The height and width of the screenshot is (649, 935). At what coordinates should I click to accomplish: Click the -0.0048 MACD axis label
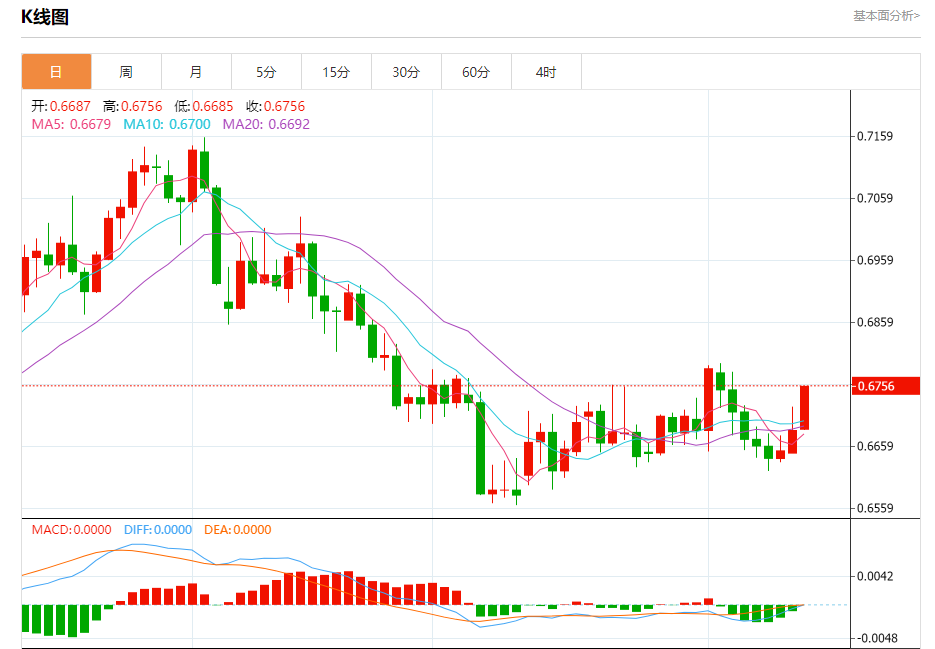click(x=877, y=638)
